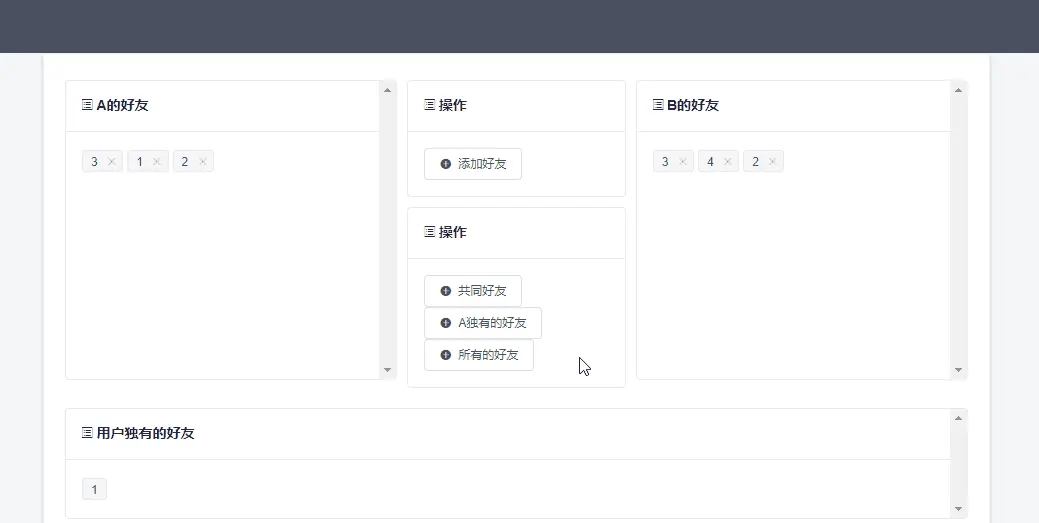Click the A的好友 panel heading

click(x=123, y=105)
